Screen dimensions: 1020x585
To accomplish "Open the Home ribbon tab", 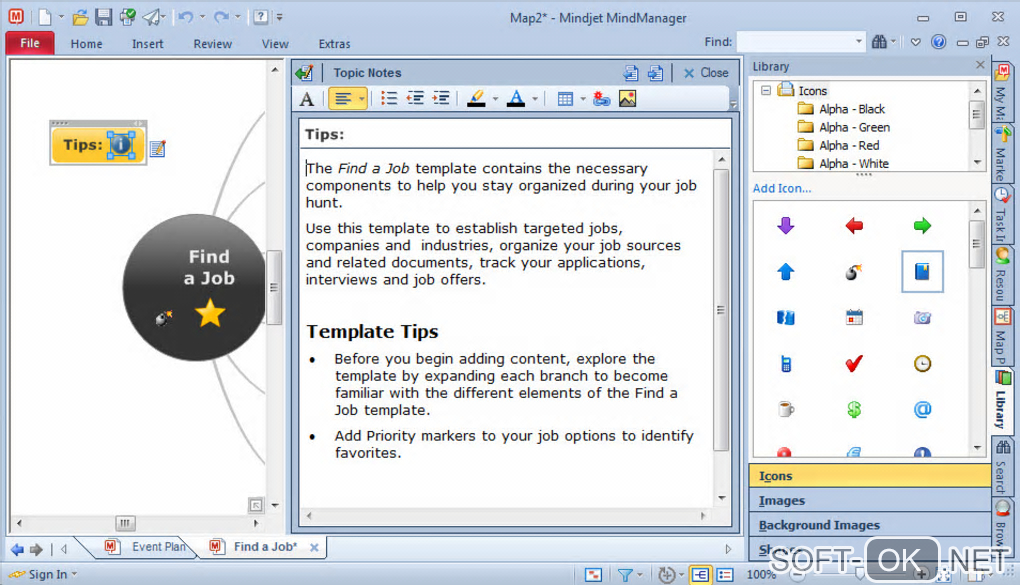I will click(87, 44).
